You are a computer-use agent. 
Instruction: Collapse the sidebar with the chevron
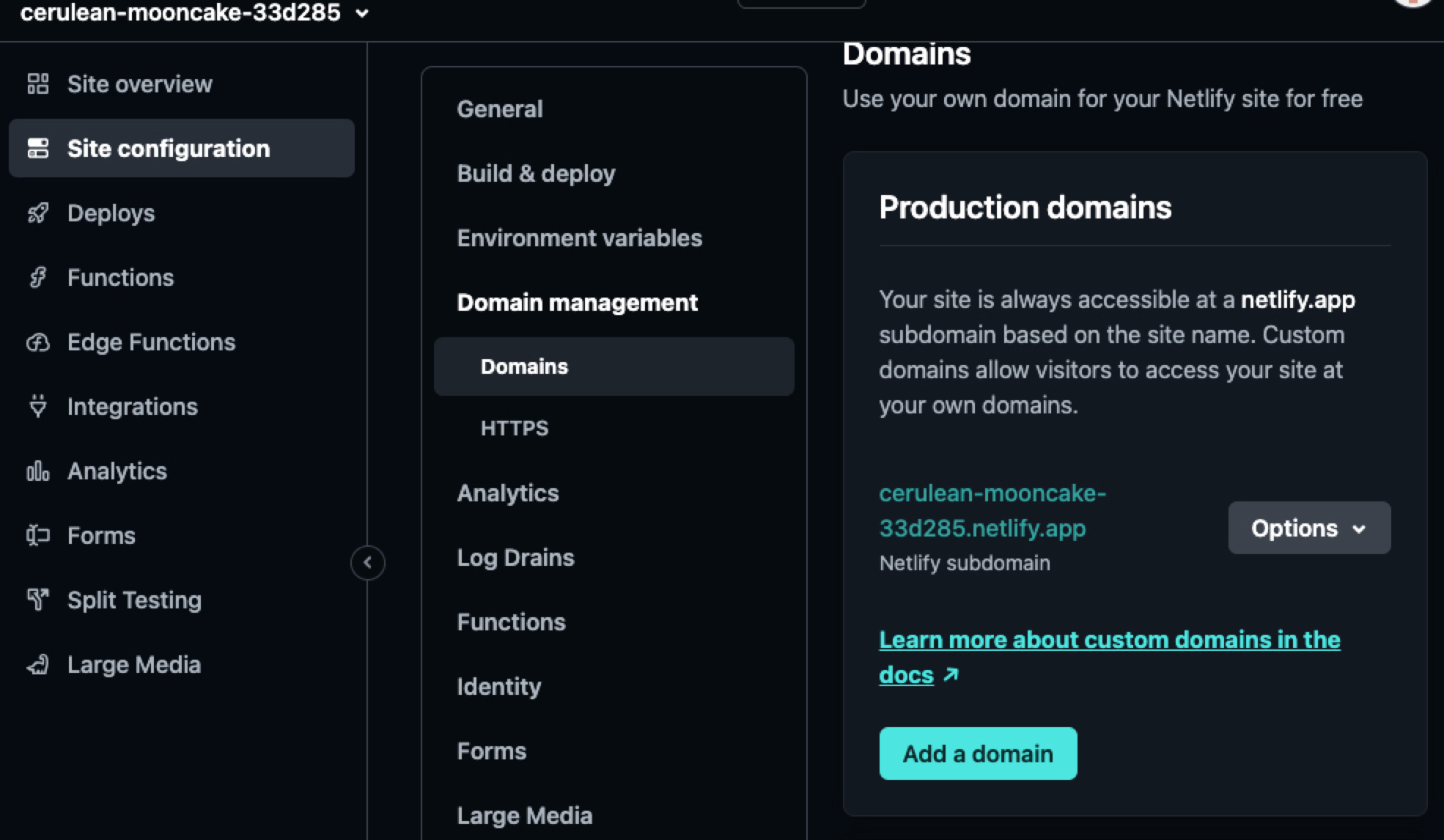(x=367, y=563)
